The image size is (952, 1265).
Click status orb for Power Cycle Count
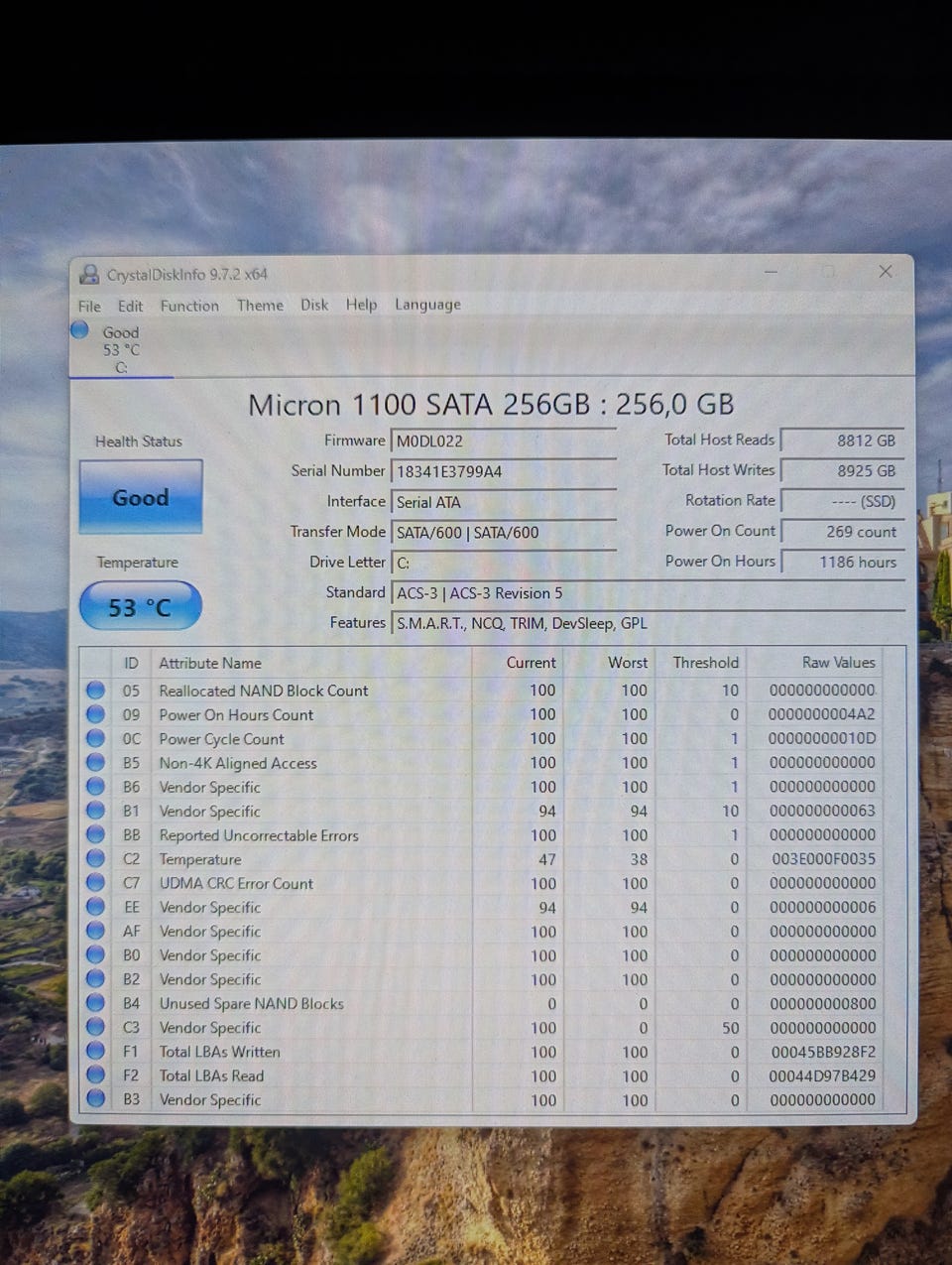coord(95,738)
